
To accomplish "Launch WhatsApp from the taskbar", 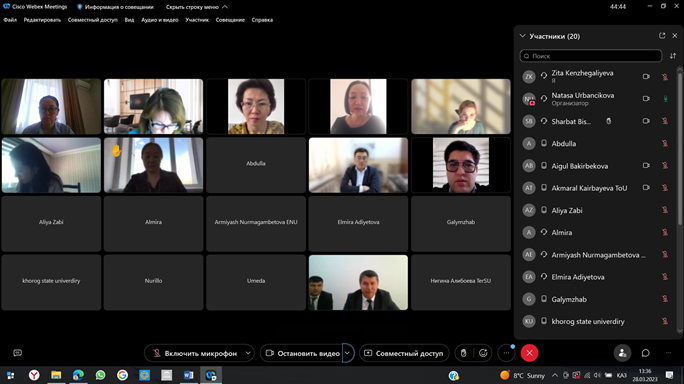I will tap(100, 375).
